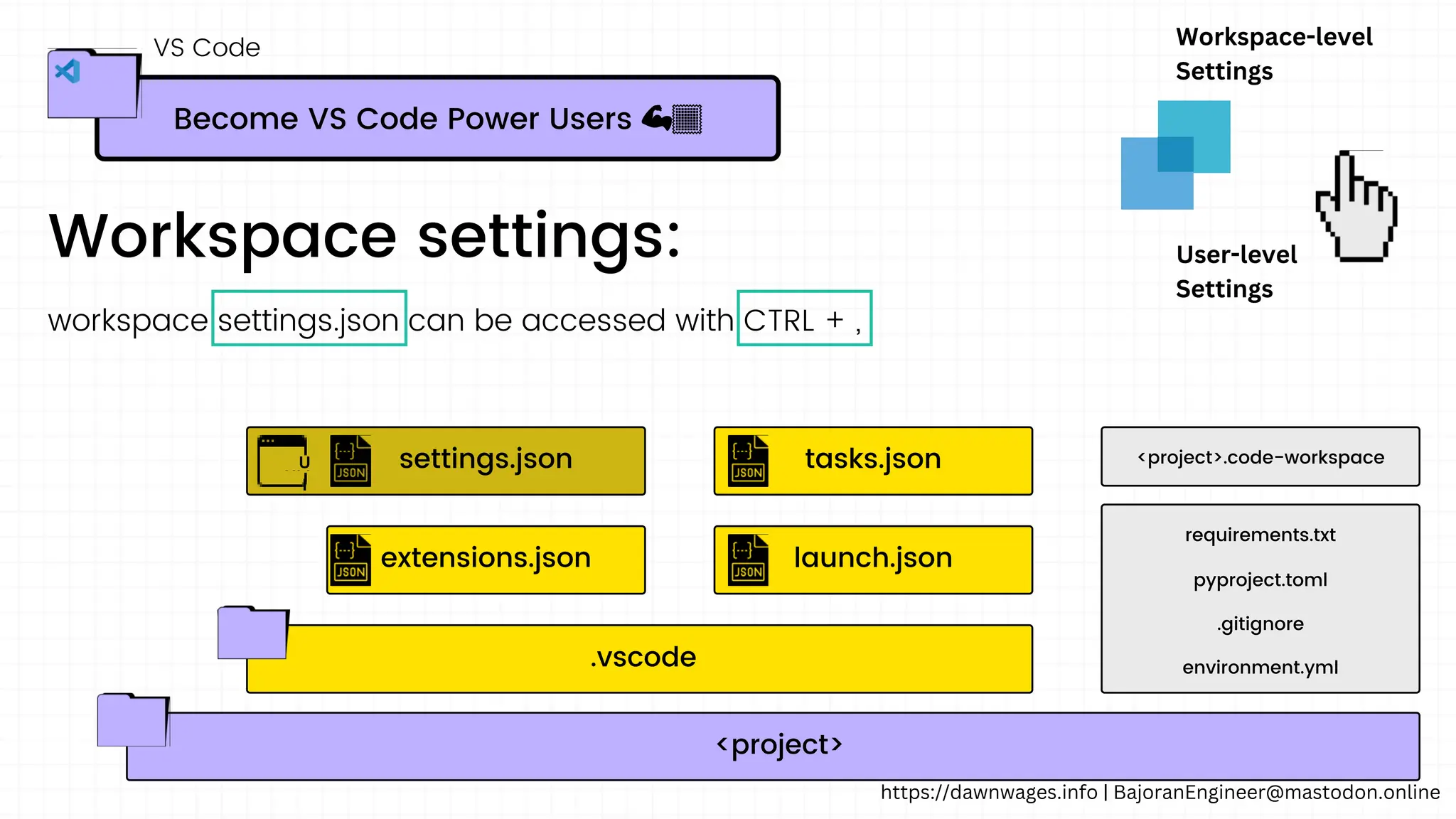Image resolution: width=1456 pixels, height=819 pixels.
Task: Click the Workspace-level Settings label
Action: 1274,54
